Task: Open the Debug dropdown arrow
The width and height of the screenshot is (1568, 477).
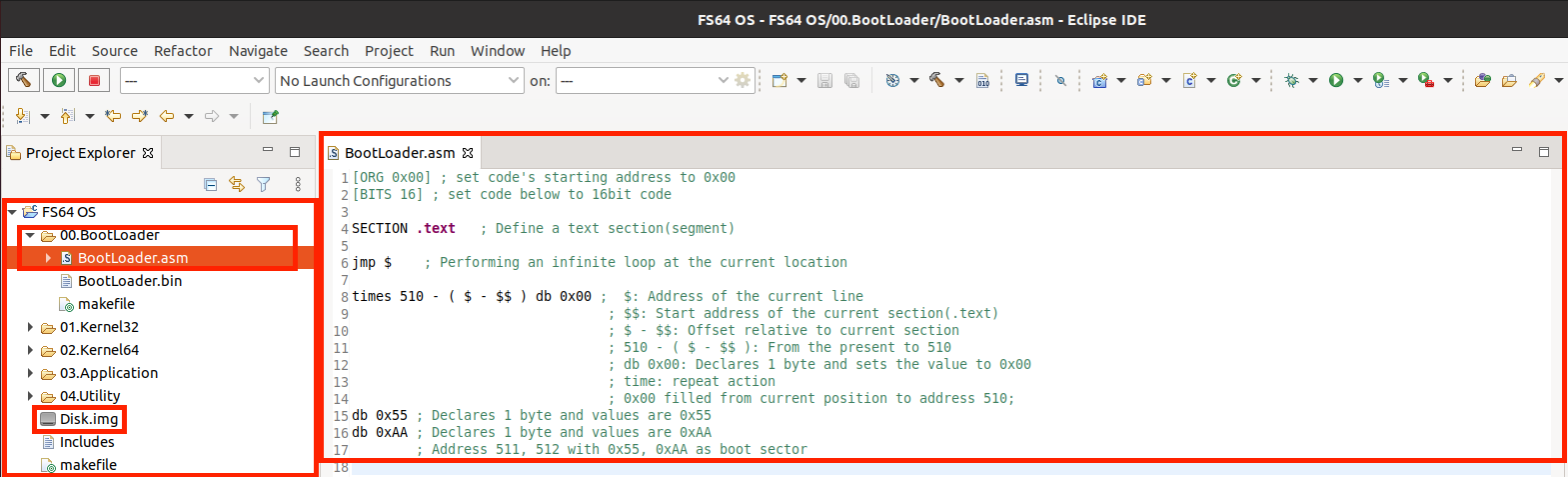Action: coord(1313,80)
